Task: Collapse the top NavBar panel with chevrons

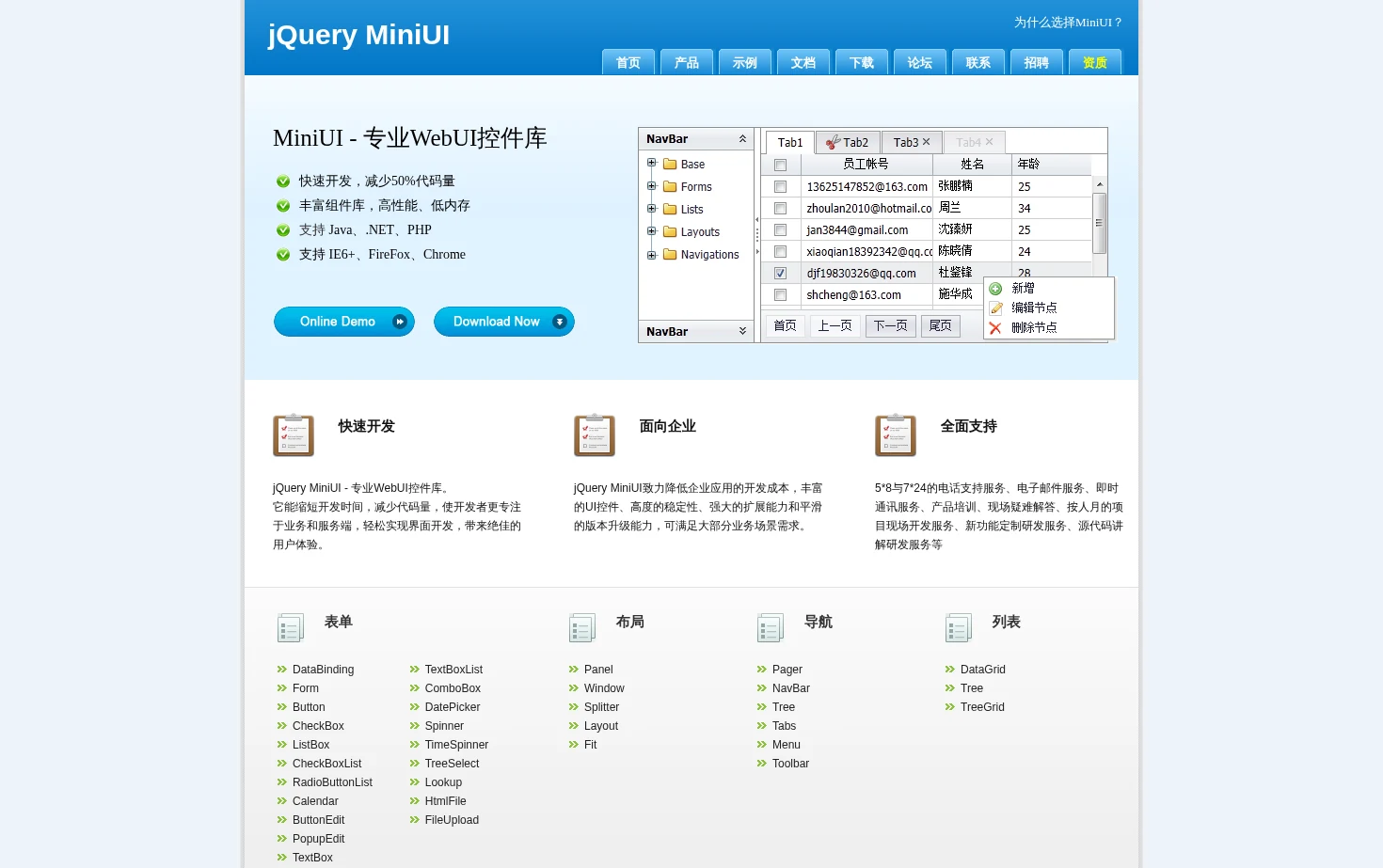Action: (x=742, y=138)
